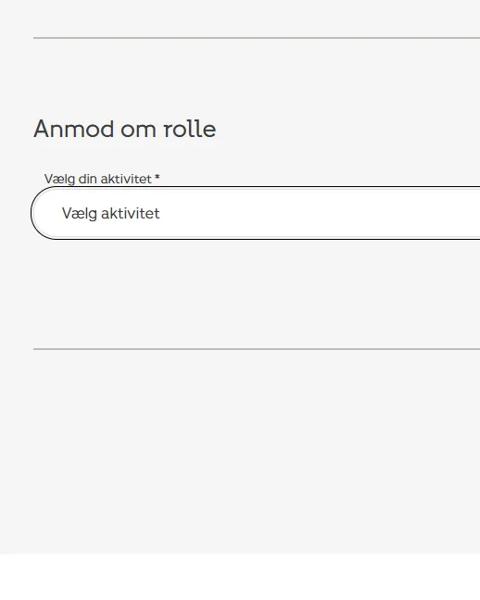
Task: Click blank area between dropdown and bottom divider
Action: click(x=240, y=294)
